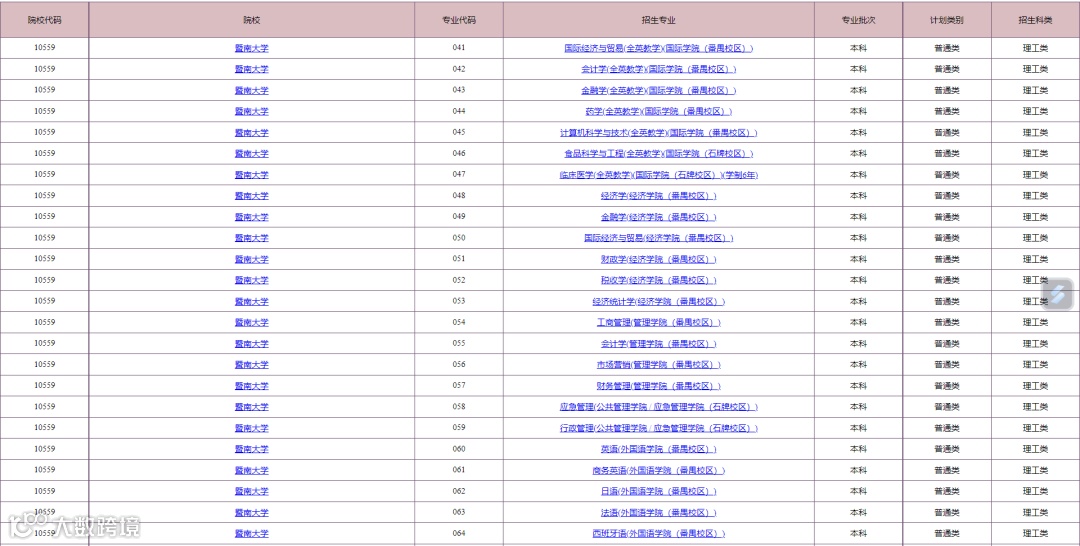Open 食品科学与工程(全英教学) major link

coord(658,154)
